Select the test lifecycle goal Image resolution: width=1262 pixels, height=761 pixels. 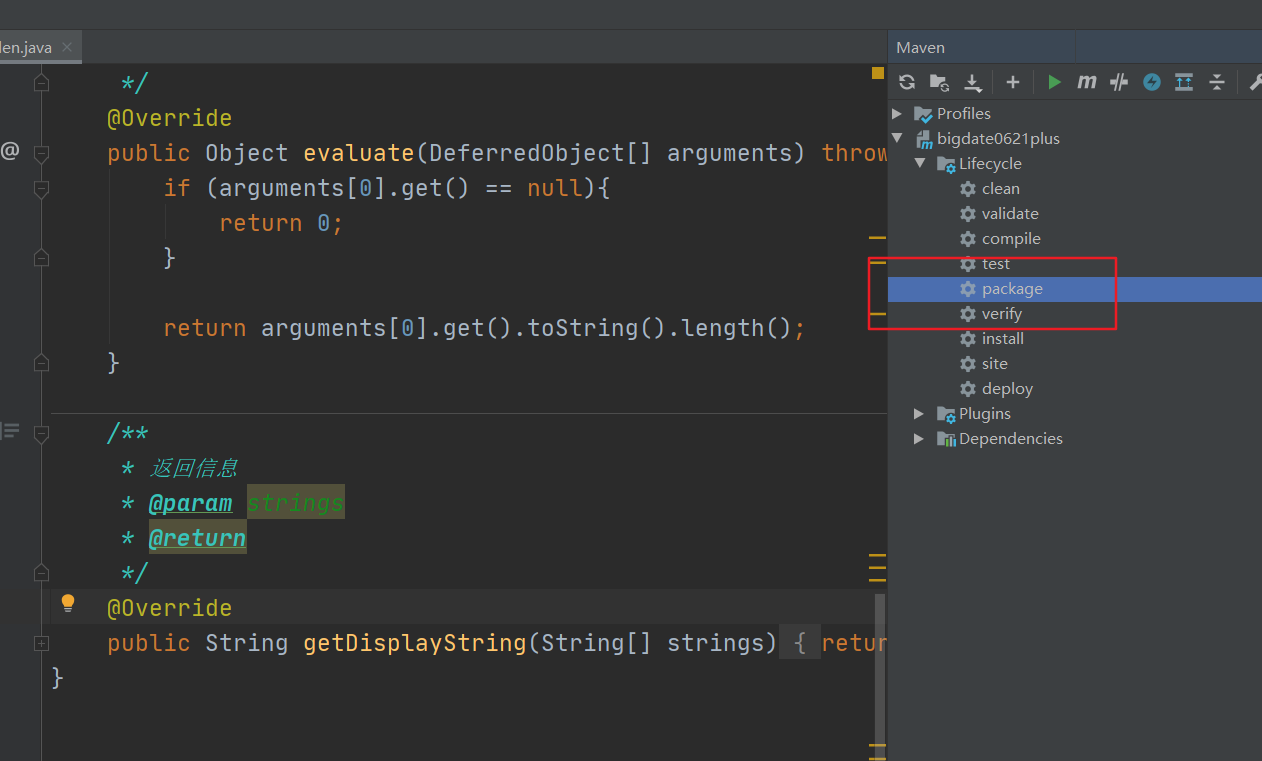click(x=996, y=264)
